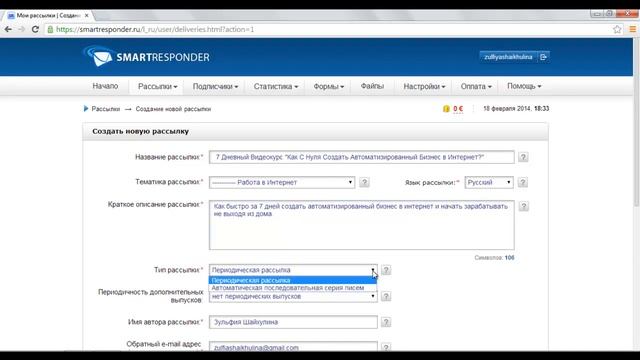Expand the Помощь menu

coord(524,86)
